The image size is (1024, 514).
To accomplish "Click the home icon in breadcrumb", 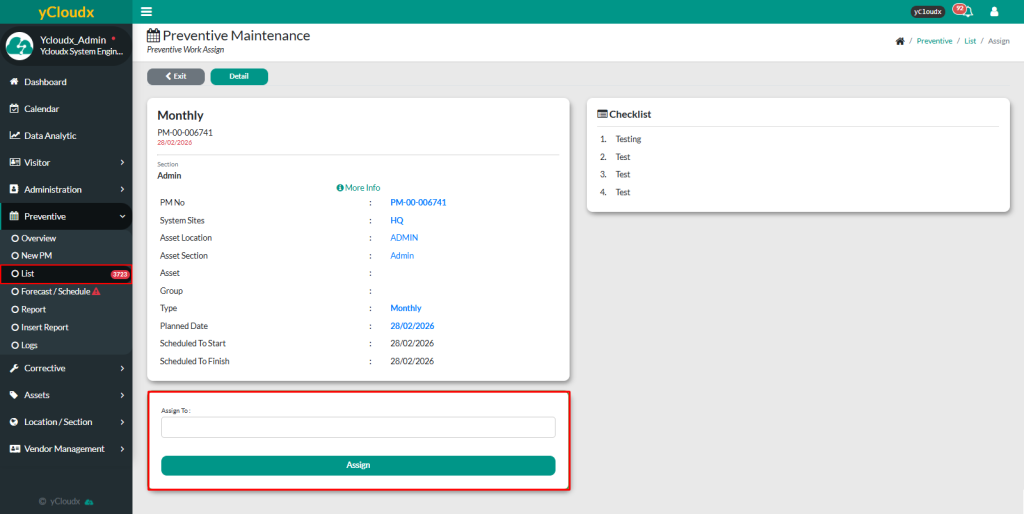I will coord(900,41).
